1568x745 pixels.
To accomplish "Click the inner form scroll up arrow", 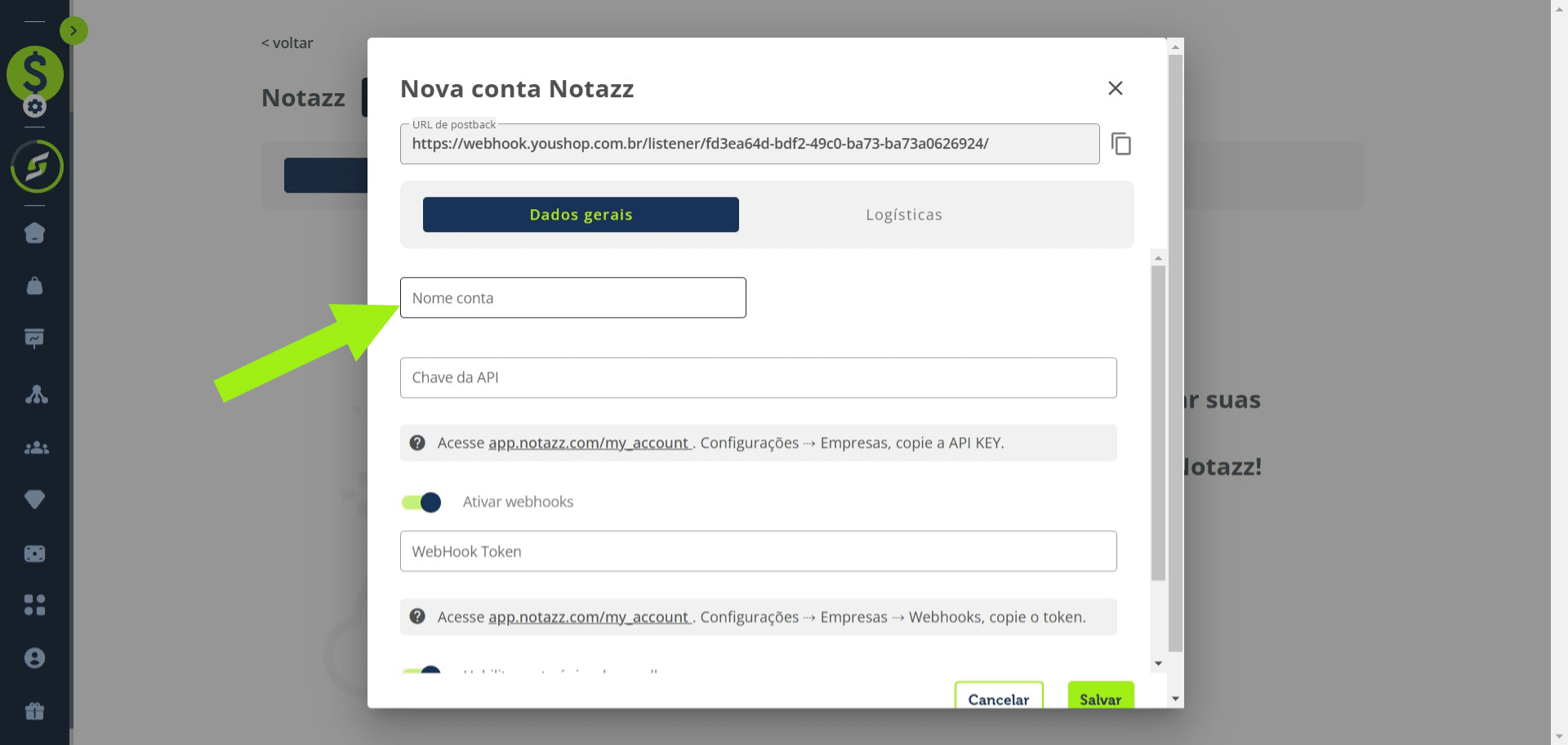I will pyautogui.click(x=1158, y=257).
